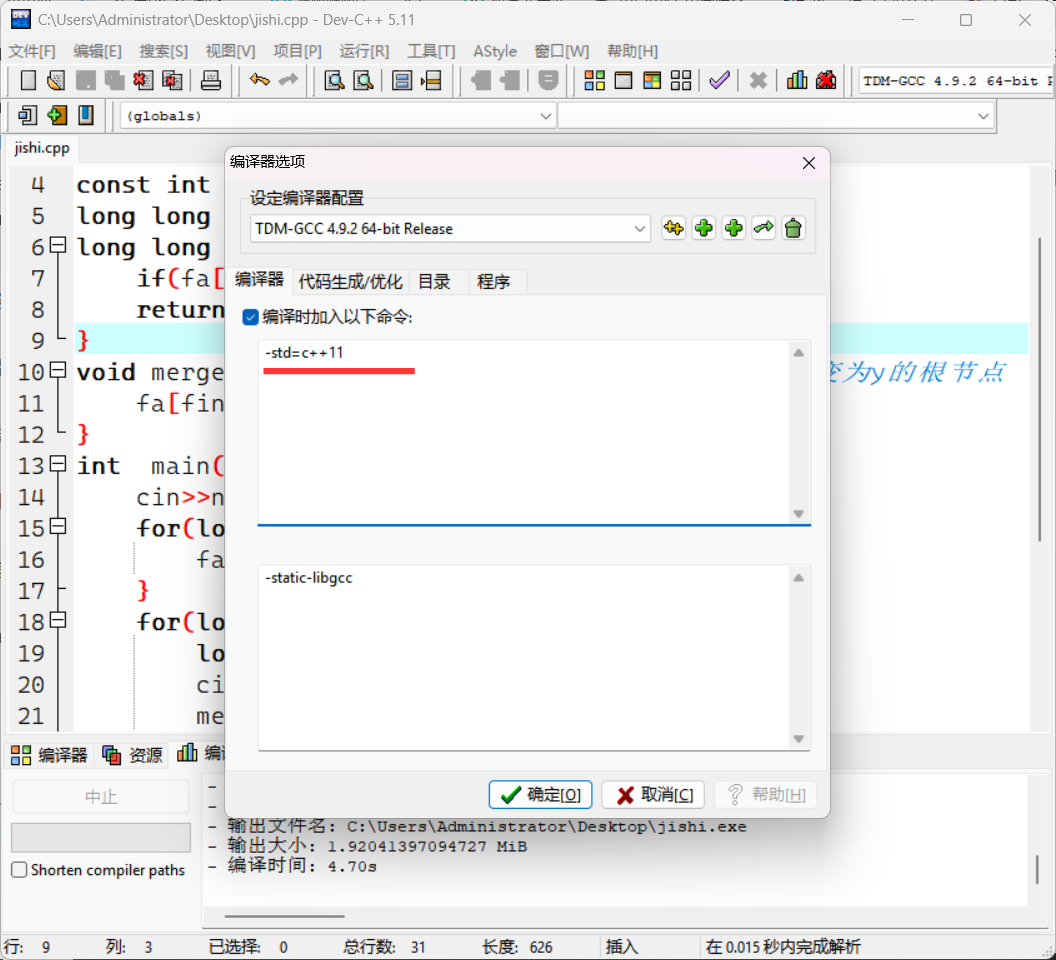Open the TDM-GCC 4.9.2 64-bit Release dropdown in dialog

[x=450, y=228]
